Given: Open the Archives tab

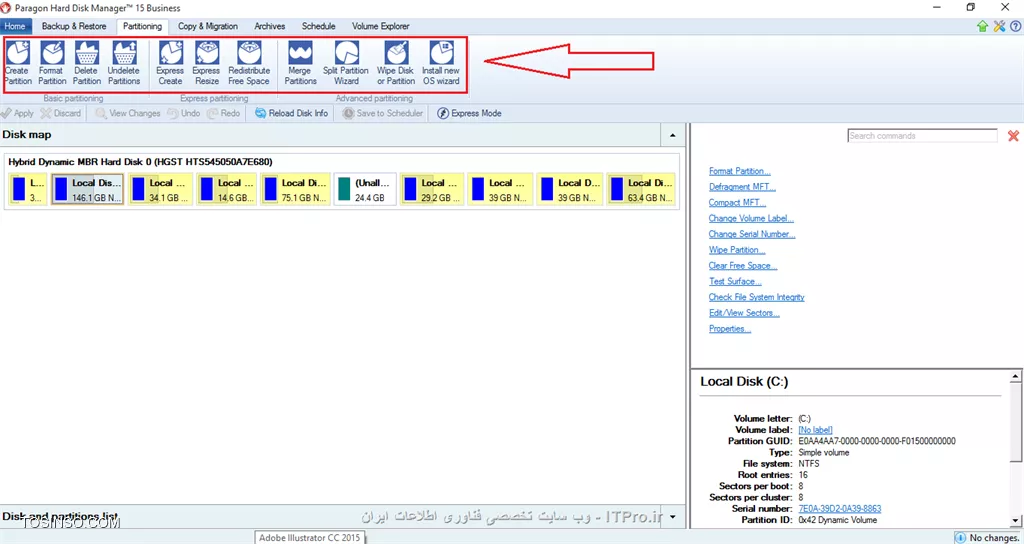Looking at the screenshot, I should [270, 26].
